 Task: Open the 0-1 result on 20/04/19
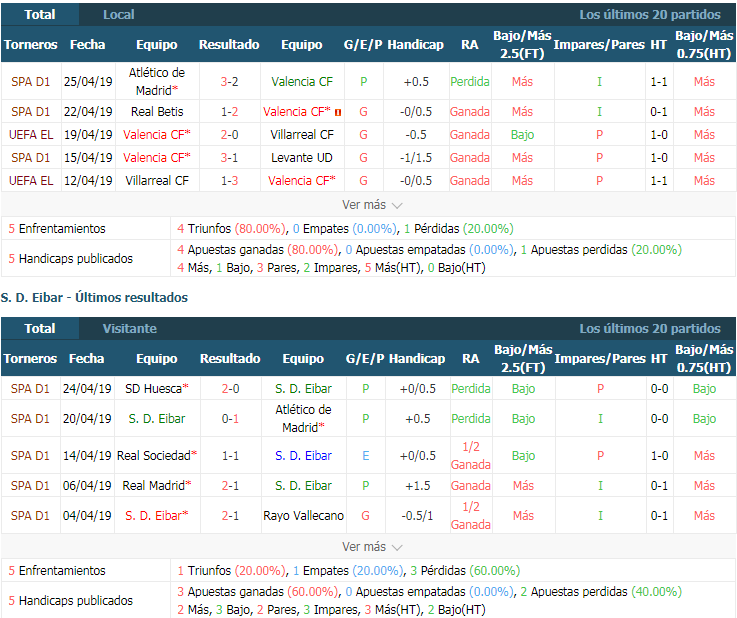(x=230, y=419)
